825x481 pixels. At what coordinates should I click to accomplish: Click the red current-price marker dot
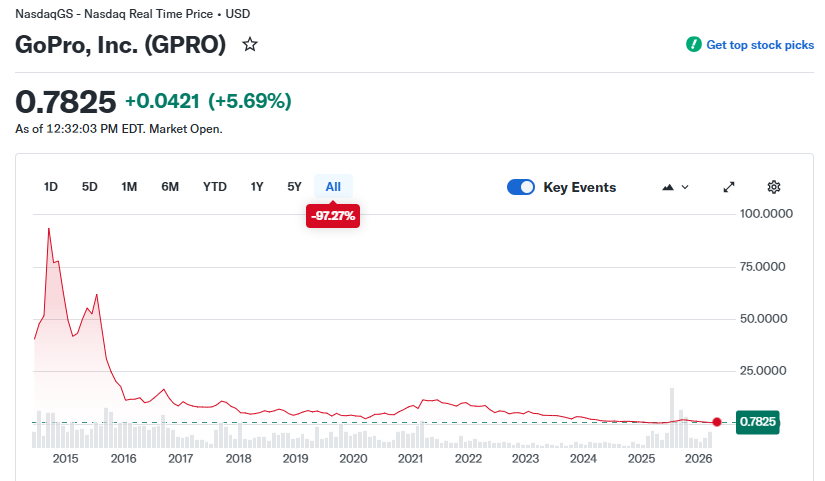(716, 422)
